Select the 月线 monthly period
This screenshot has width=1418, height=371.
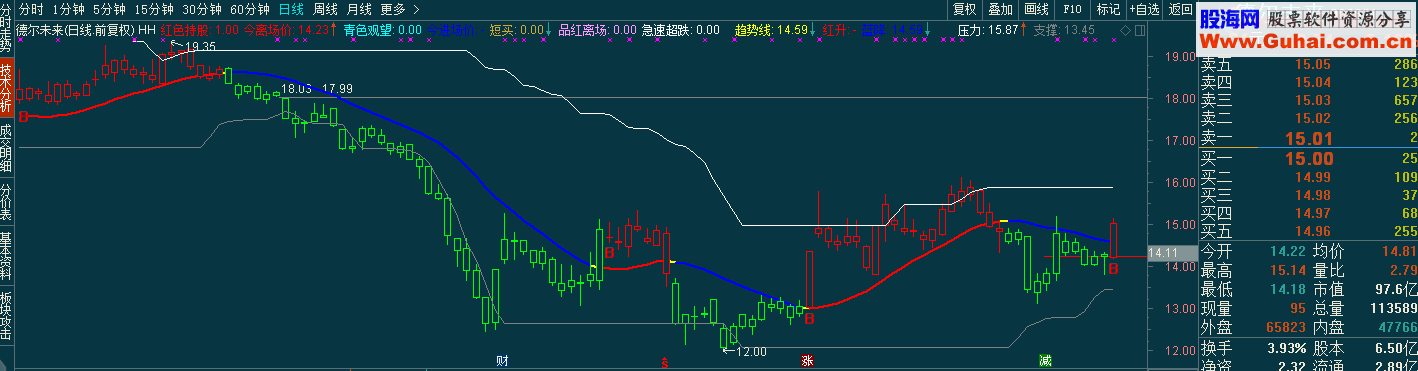pyautogui.click(x=359, y=9)
